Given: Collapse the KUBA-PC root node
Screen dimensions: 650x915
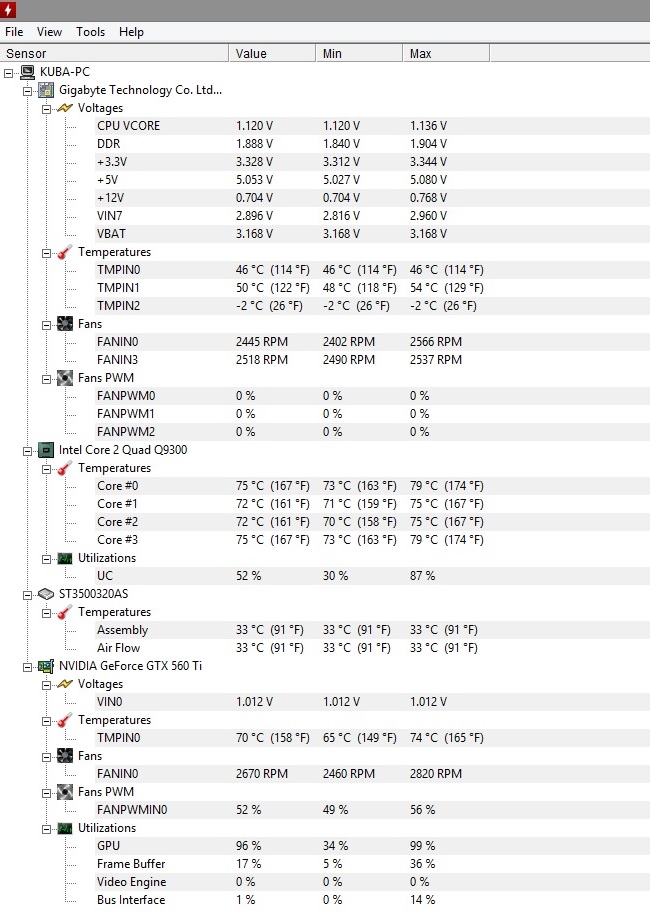Looking at the screenshot, I should pyautogui.click(x=9, y=72).
